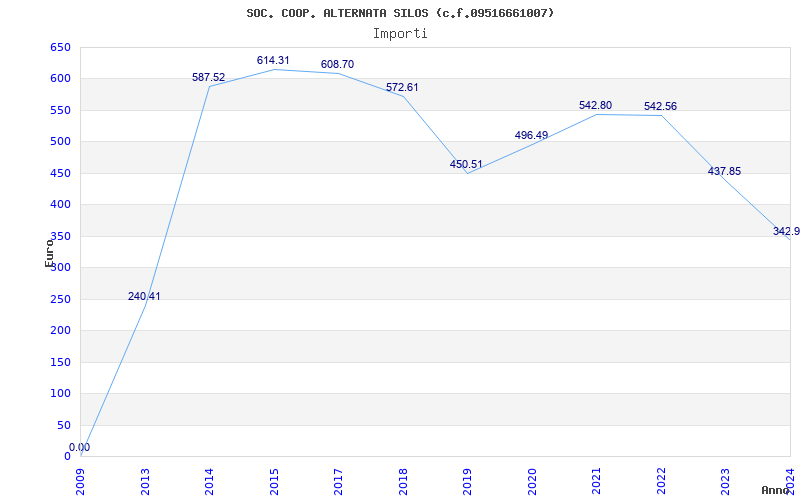Click the 650 y-axis tick label
The image size is (800, 500).
tap(60, 47)
